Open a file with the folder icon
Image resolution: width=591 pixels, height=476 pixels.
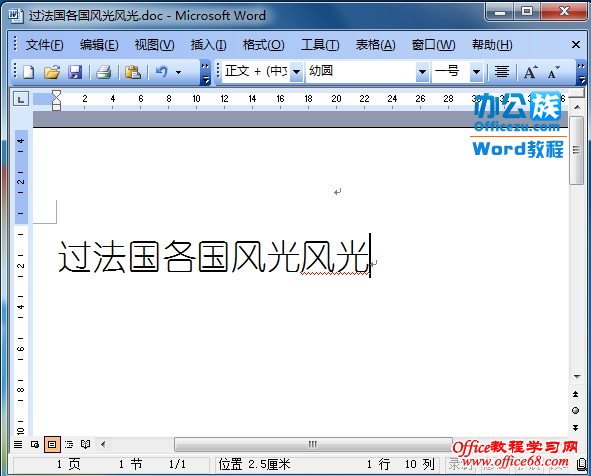52,72
